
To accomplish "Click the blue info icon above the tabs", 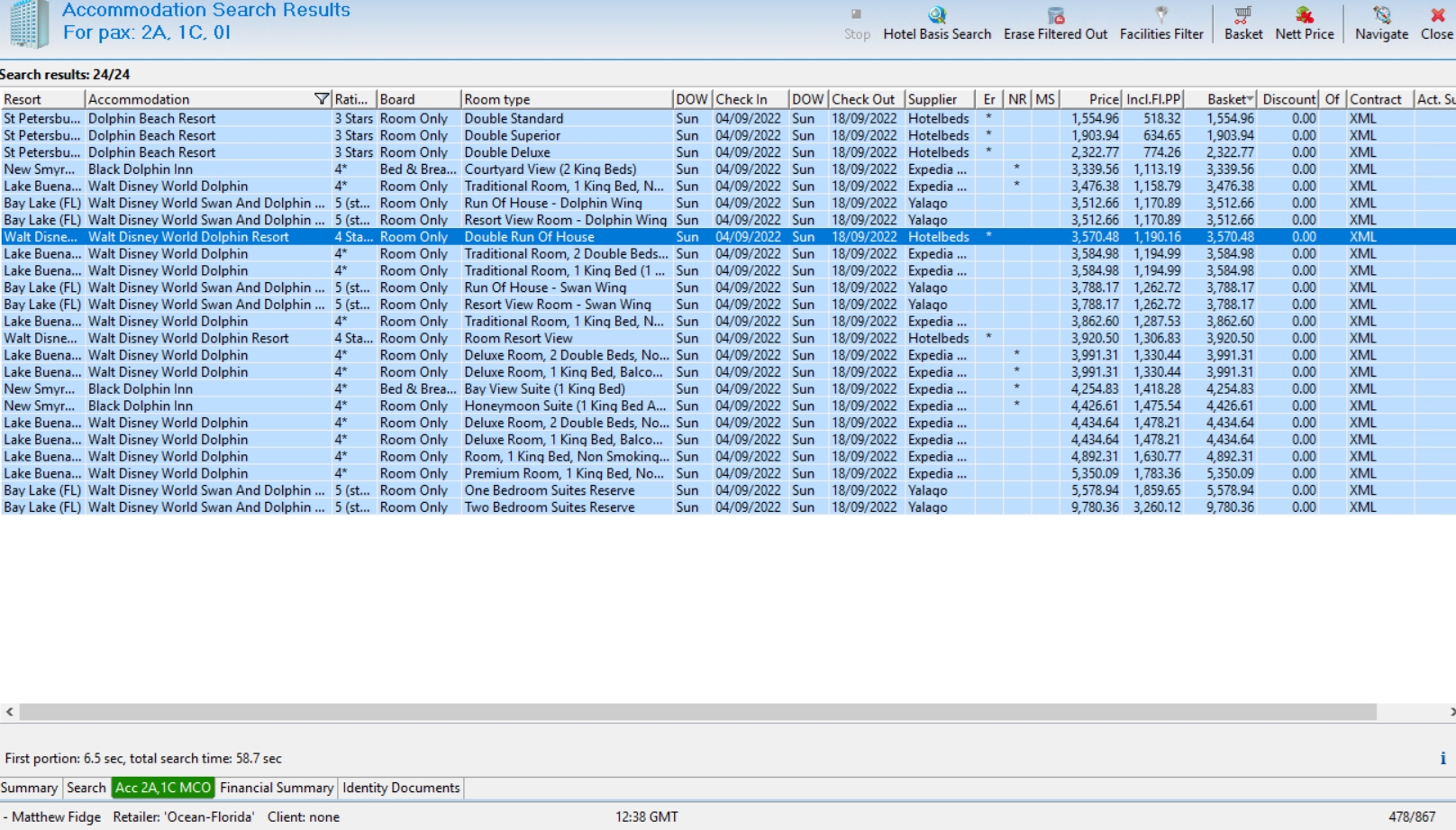I will tap(1442, 759).
